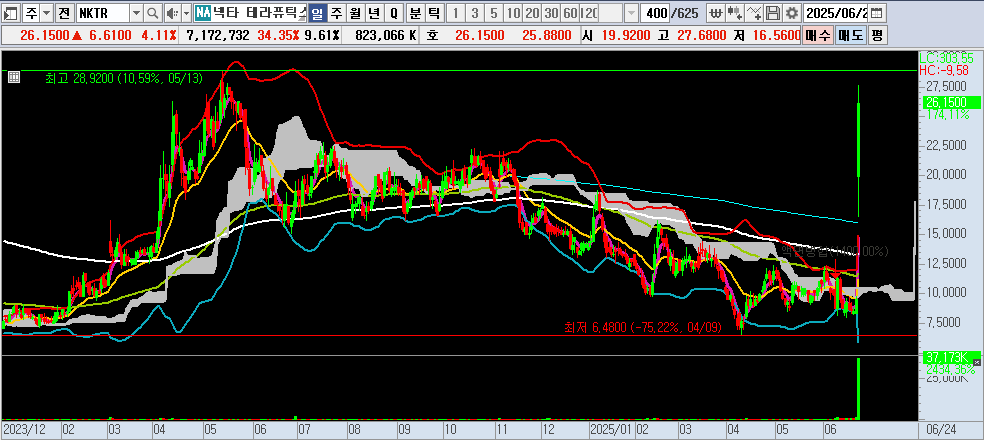Click the percent change 4.11%
Image resolution: width=984 pixels, height=440 pixels.
point(159,36)
